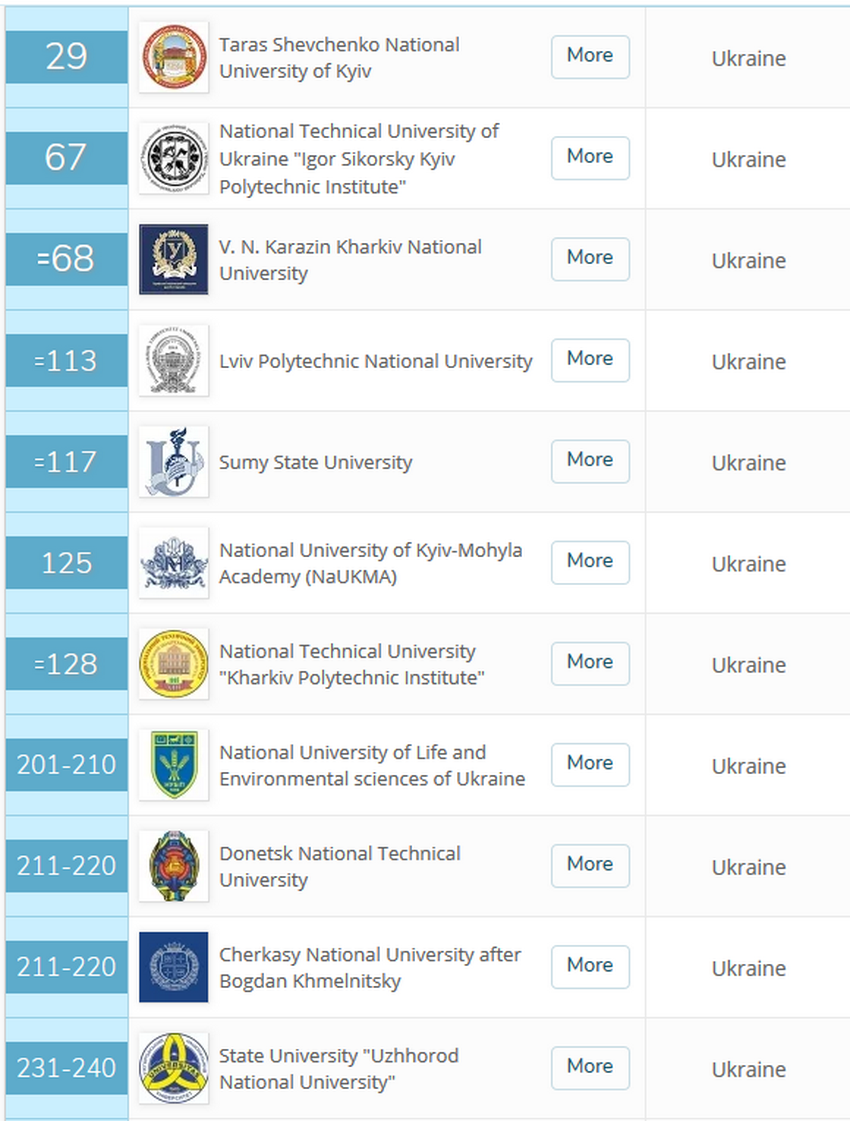Click Kyiv-Mohyla Academy logo

click(x=173, y=562)
